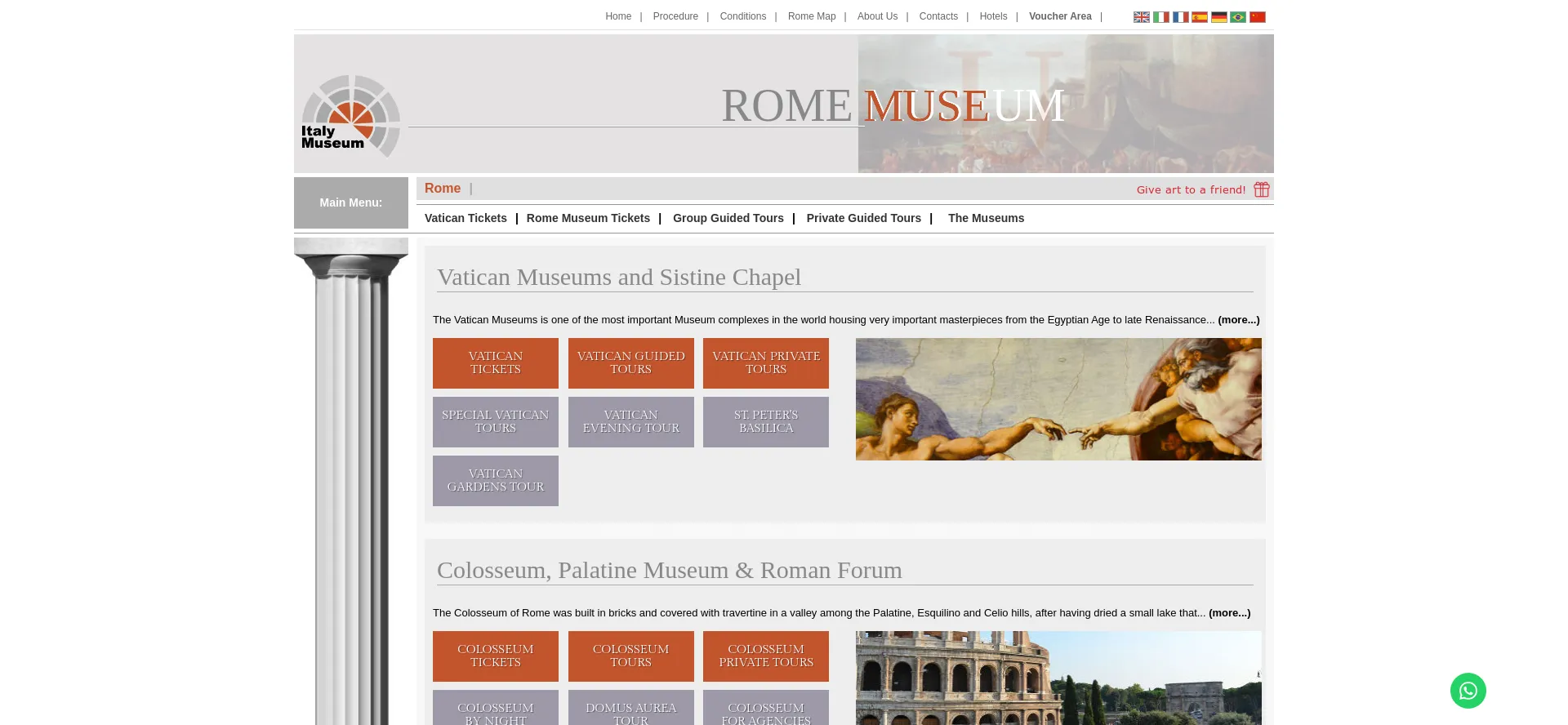Click the gift box icon
1568x725 pixels.
pyautogui.click(x=1262, y=189)
